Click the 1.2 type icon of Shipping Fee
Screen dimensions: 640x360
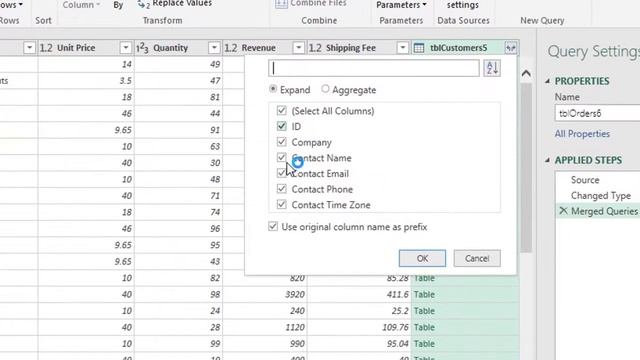pos(315,48)
